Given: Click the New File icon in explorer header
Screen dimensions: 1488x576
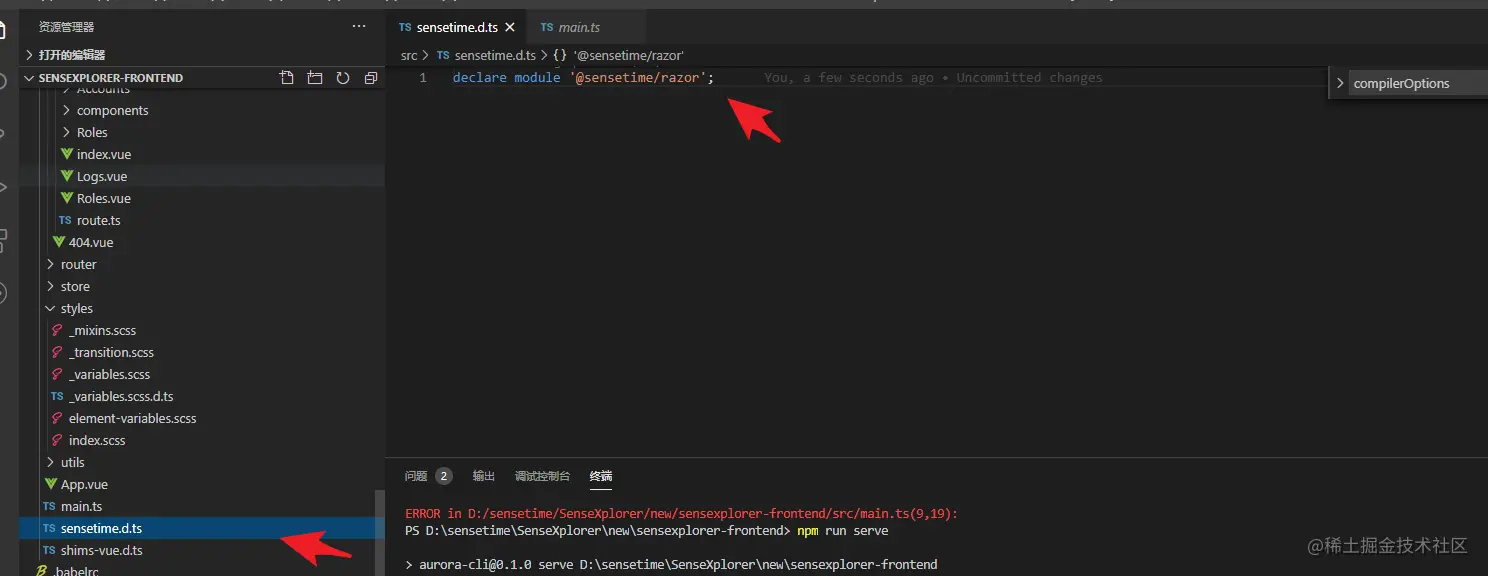Looking at the screenshot, I should pos(287,78).
